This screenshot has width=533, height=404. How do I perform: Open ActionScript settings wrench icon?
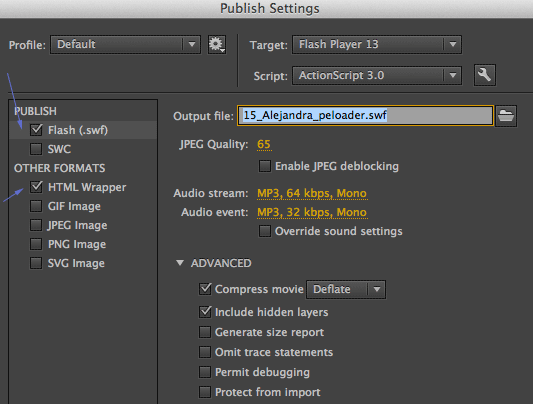point(485,75)
